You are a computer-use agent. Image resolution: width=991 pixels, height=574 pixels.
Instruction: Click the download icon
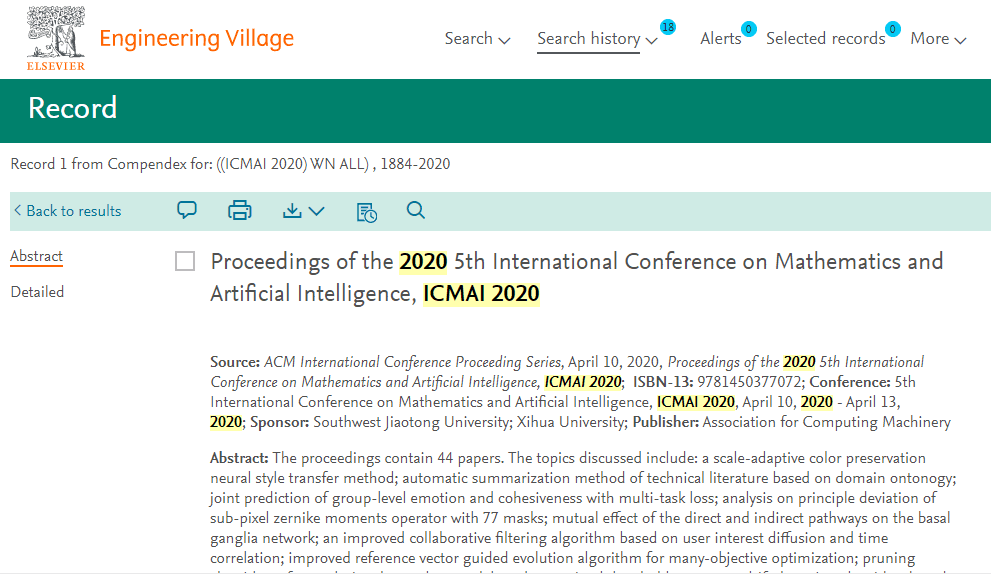tap(292, 211)
